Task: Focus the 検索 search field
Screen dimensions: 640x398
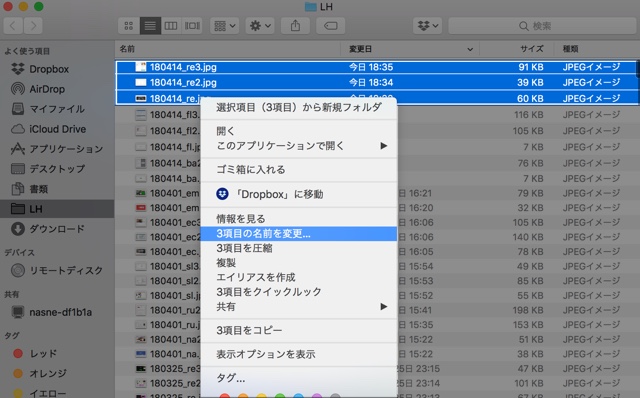Action: [x=542, y=26]
